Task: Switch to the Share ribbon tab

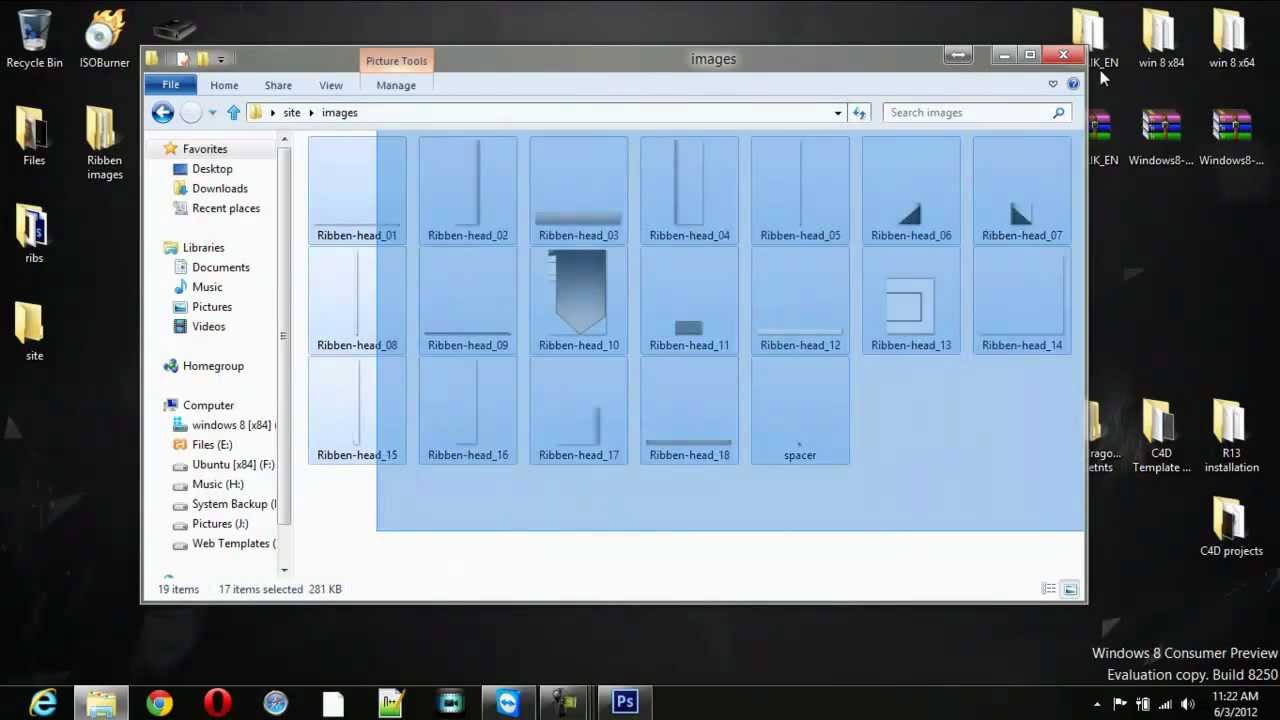Action: pos(278,85)
